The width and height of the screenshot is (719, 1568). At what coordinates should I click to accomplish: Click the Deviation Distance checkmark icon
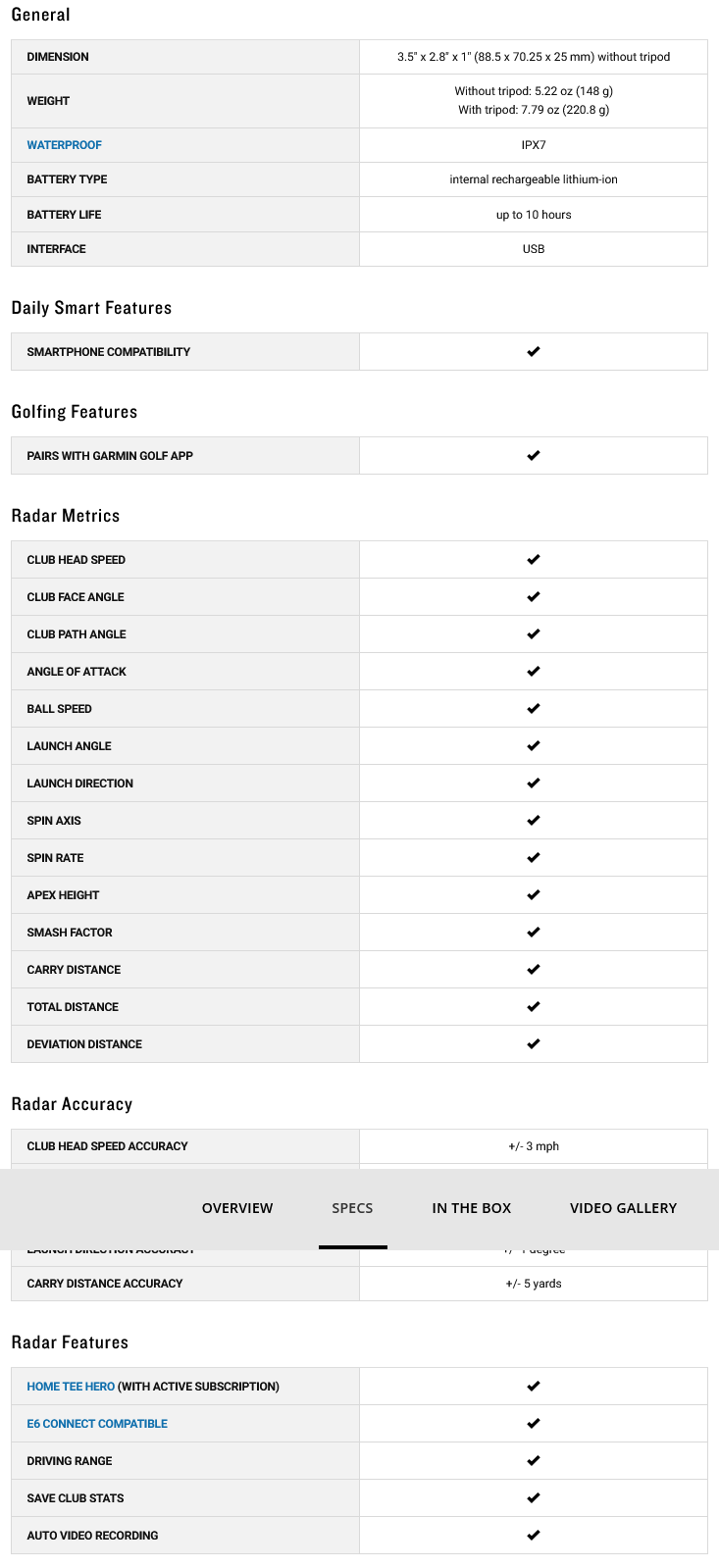[534, 1044]
